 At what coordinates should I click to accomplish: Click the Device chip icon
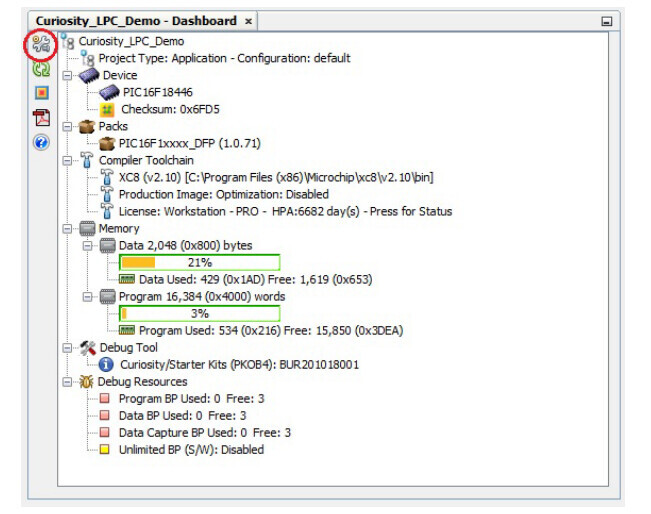pyautogui.click(x=89, y=76)
